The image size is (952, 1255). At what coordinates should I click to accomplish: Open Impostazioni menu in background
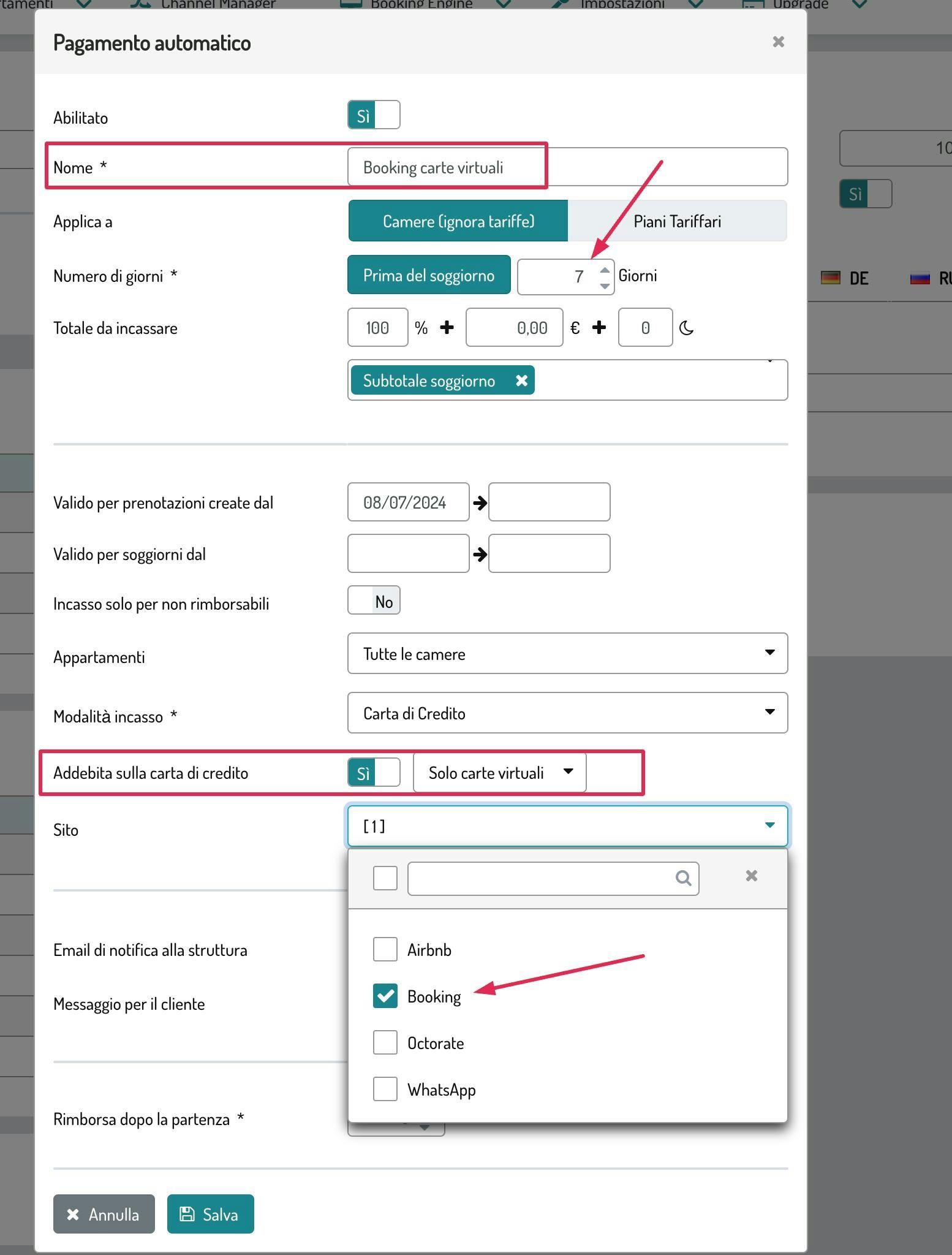(627, 5)
